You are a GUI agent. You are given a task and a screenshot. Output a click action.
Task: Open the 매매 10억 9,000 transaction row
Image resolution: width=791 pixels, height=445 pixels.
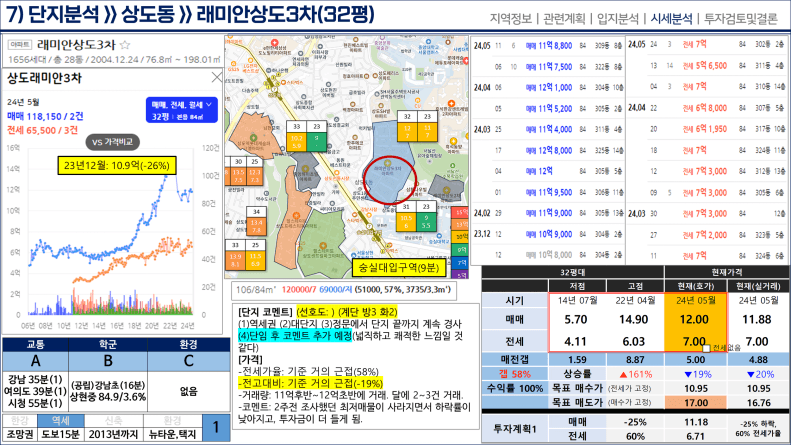(x=548, y=234)
